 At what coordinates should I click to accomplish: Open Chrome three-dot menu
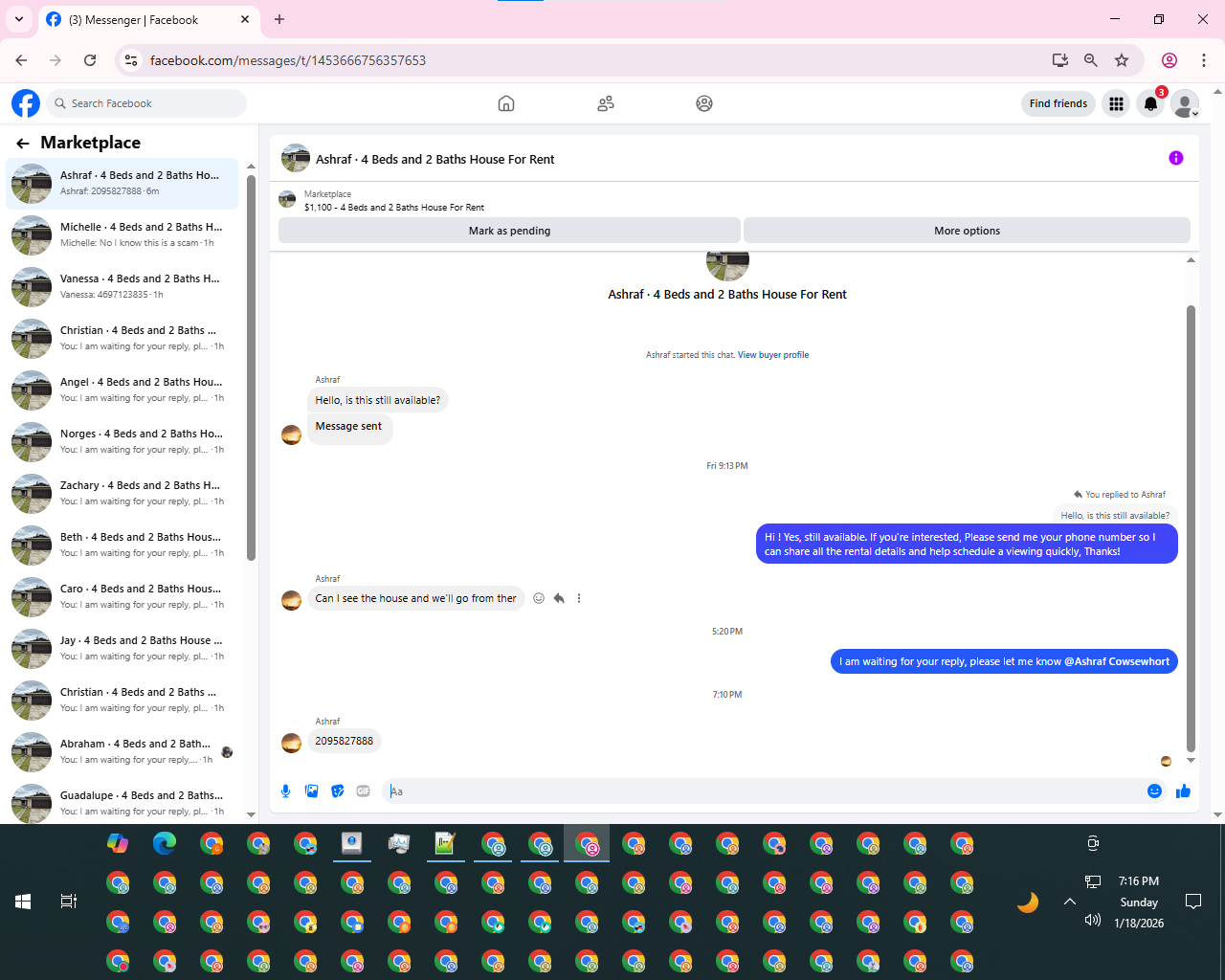pyautogui.click(x=1204, y=60)
